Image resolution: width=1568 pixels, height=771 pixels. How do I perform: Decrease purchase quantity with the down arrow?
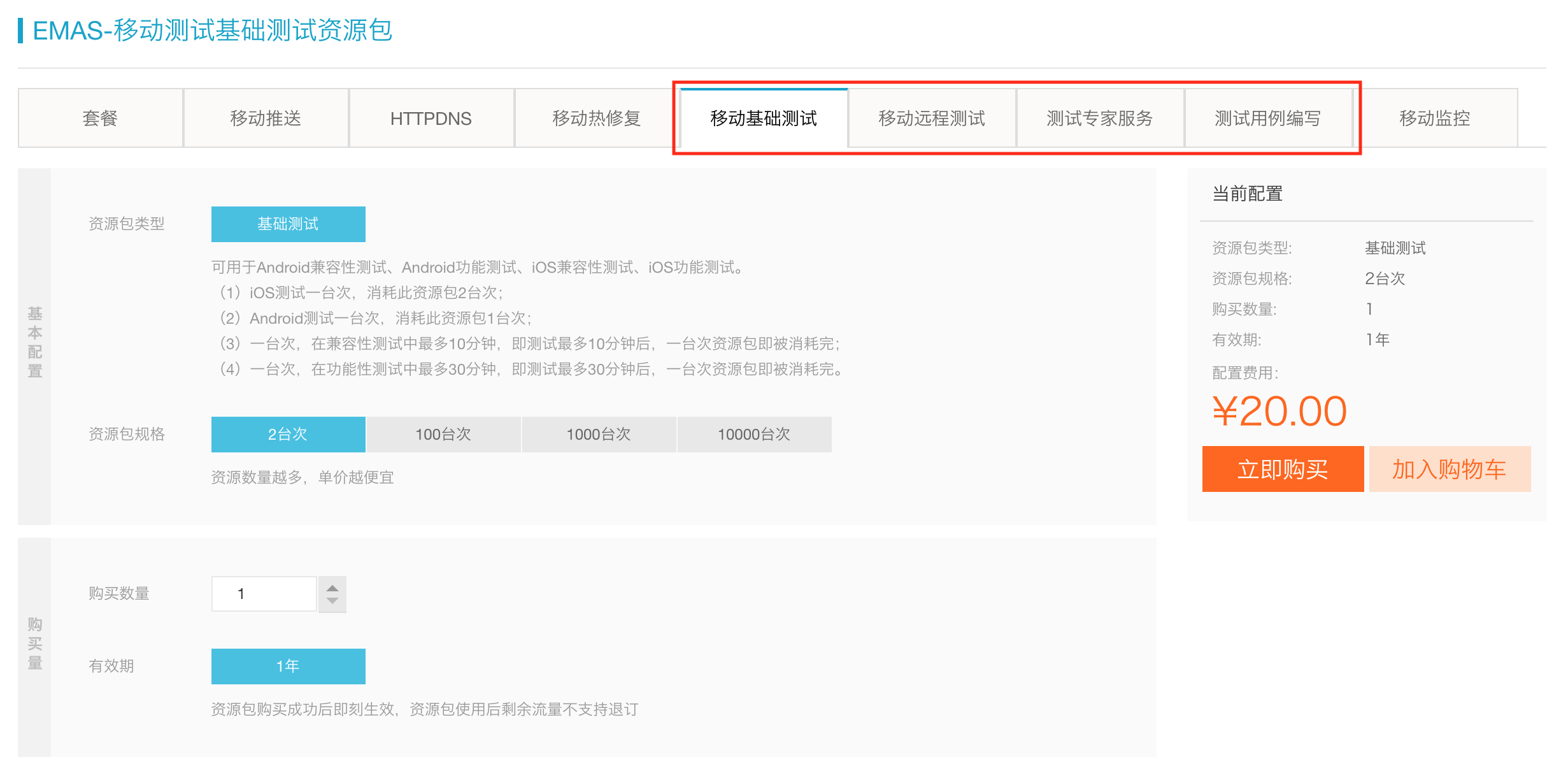pyautogui.click(x=332, y=602)
